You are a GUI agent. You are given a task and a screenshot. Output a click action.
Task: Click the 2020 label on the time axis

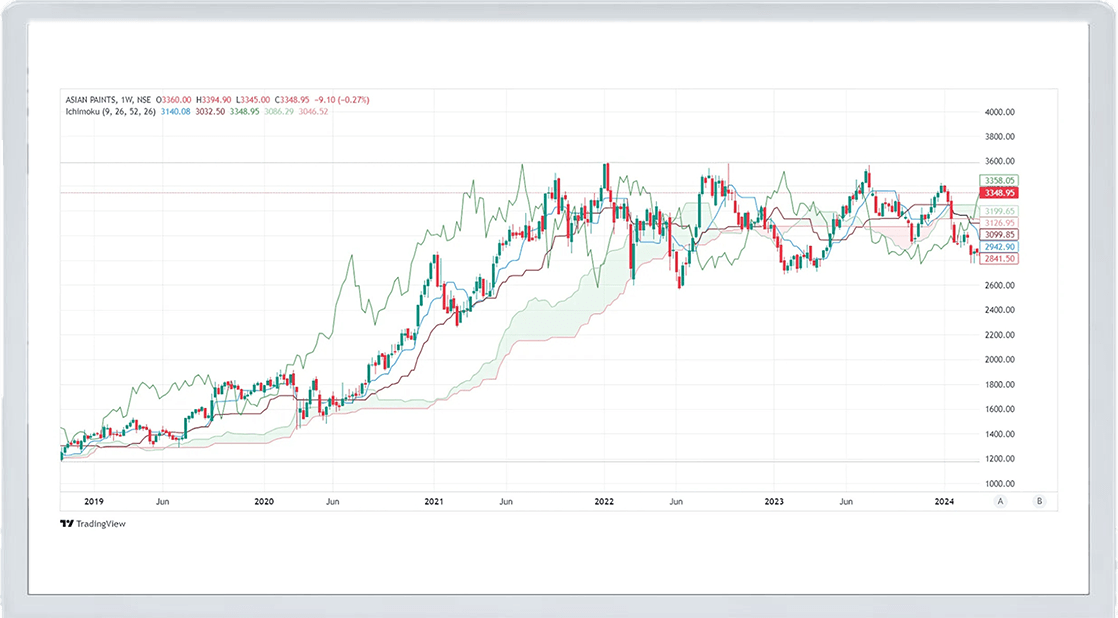[x=264, y=500]
